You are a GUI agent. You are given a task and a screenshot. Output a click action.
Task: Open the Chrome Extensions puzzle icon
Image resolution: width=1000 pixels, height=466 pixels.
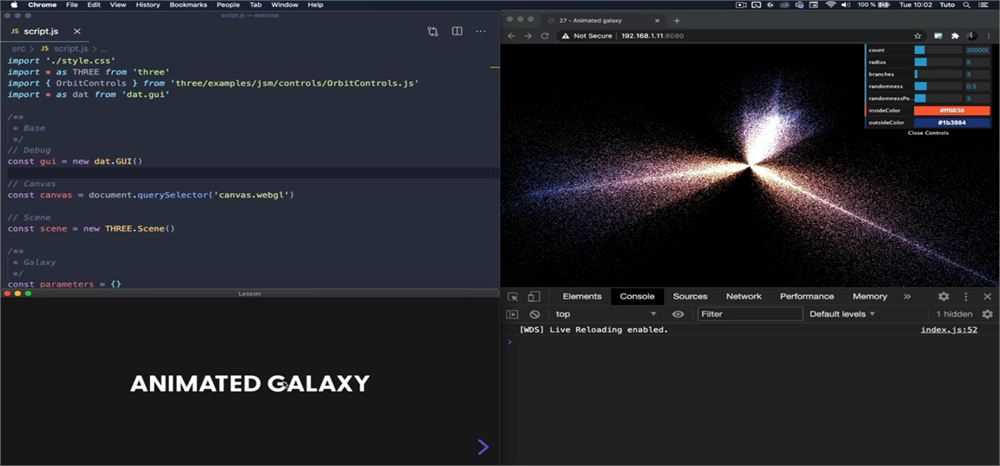pyautogui.click(x=955, y=36)
